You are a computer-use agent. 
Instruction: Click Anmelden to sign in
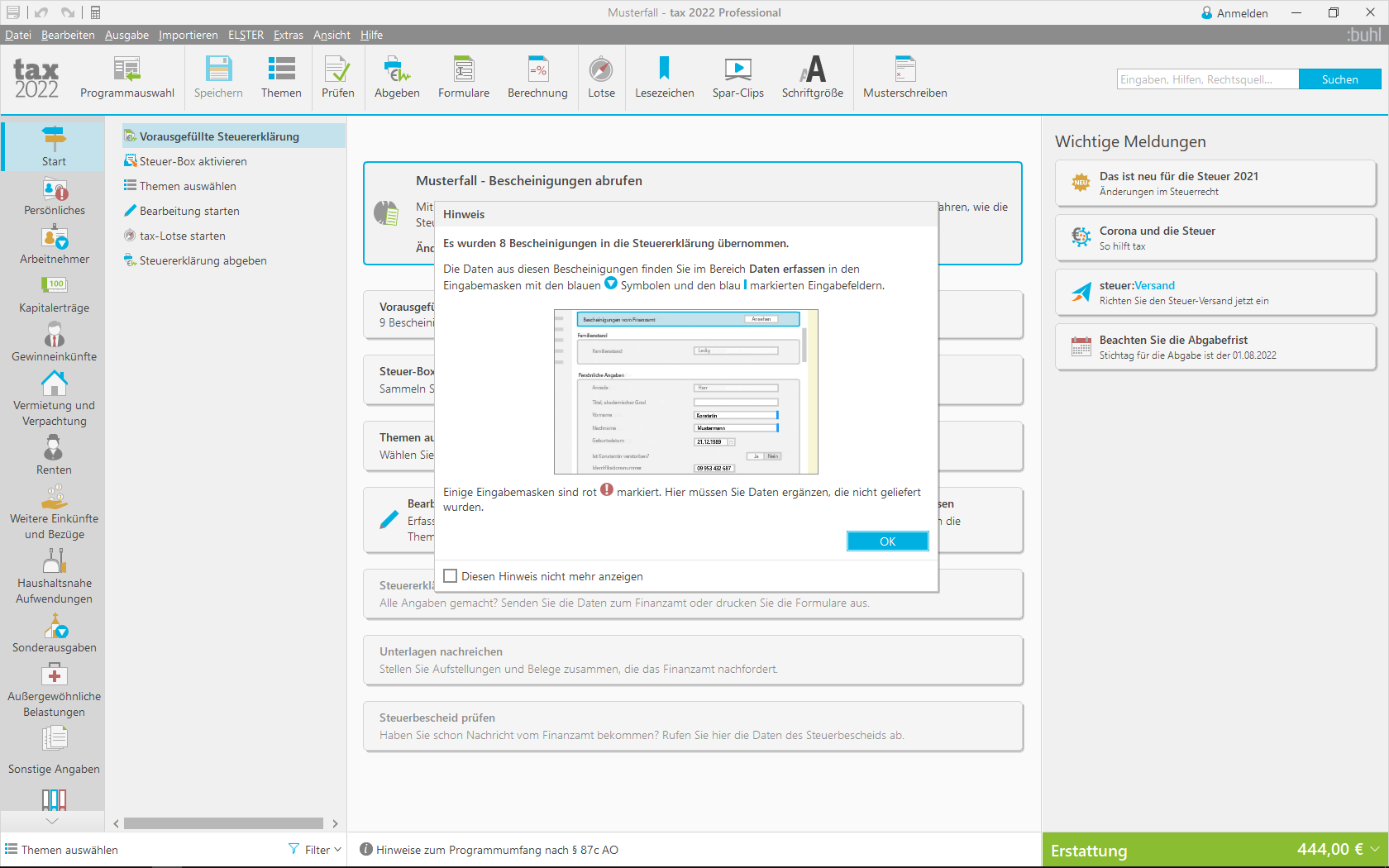[1234, 13]
